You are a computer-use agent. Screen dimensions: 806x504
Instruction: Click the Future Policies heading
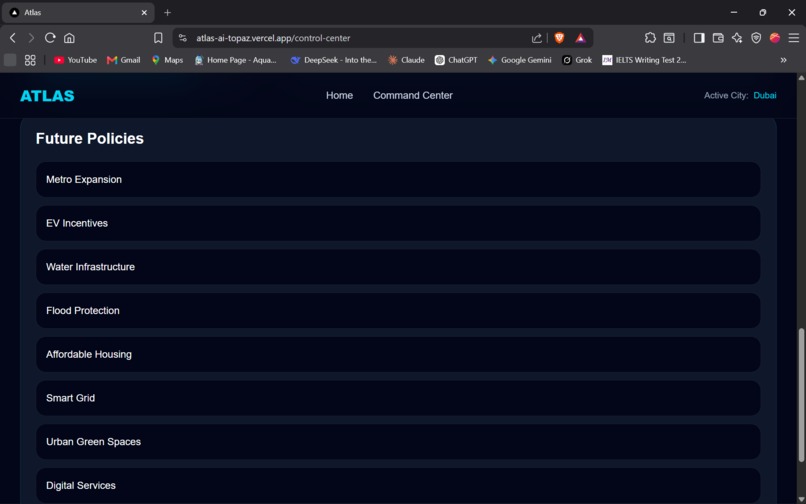pos(89,138)
